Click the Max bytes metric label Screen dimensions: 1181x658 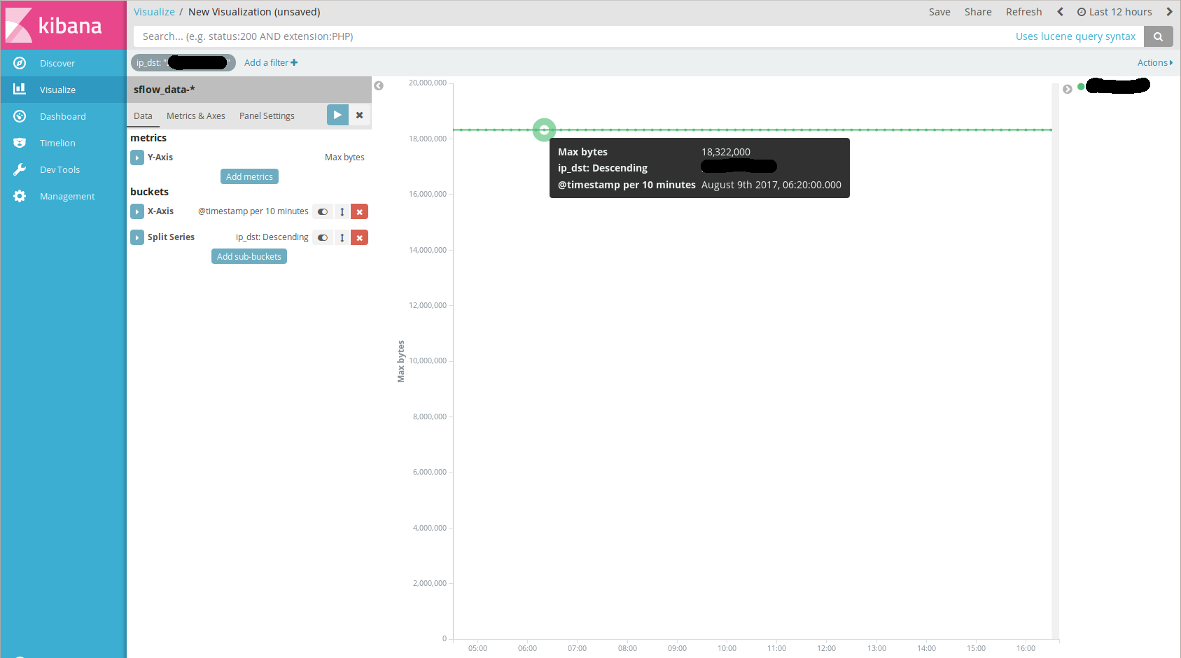(344, 157)
